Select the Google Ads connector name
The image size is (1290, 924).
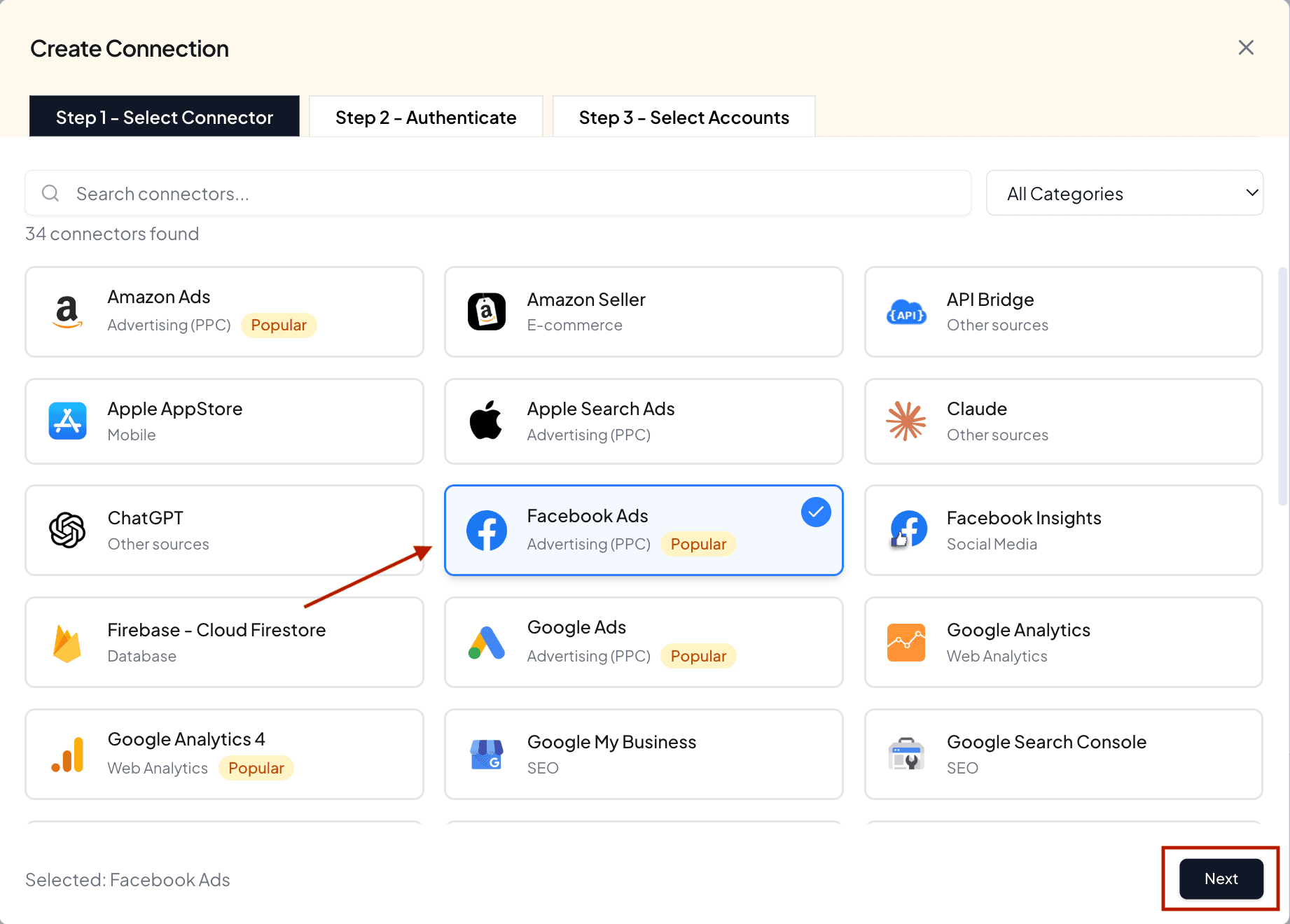[576, 627]
